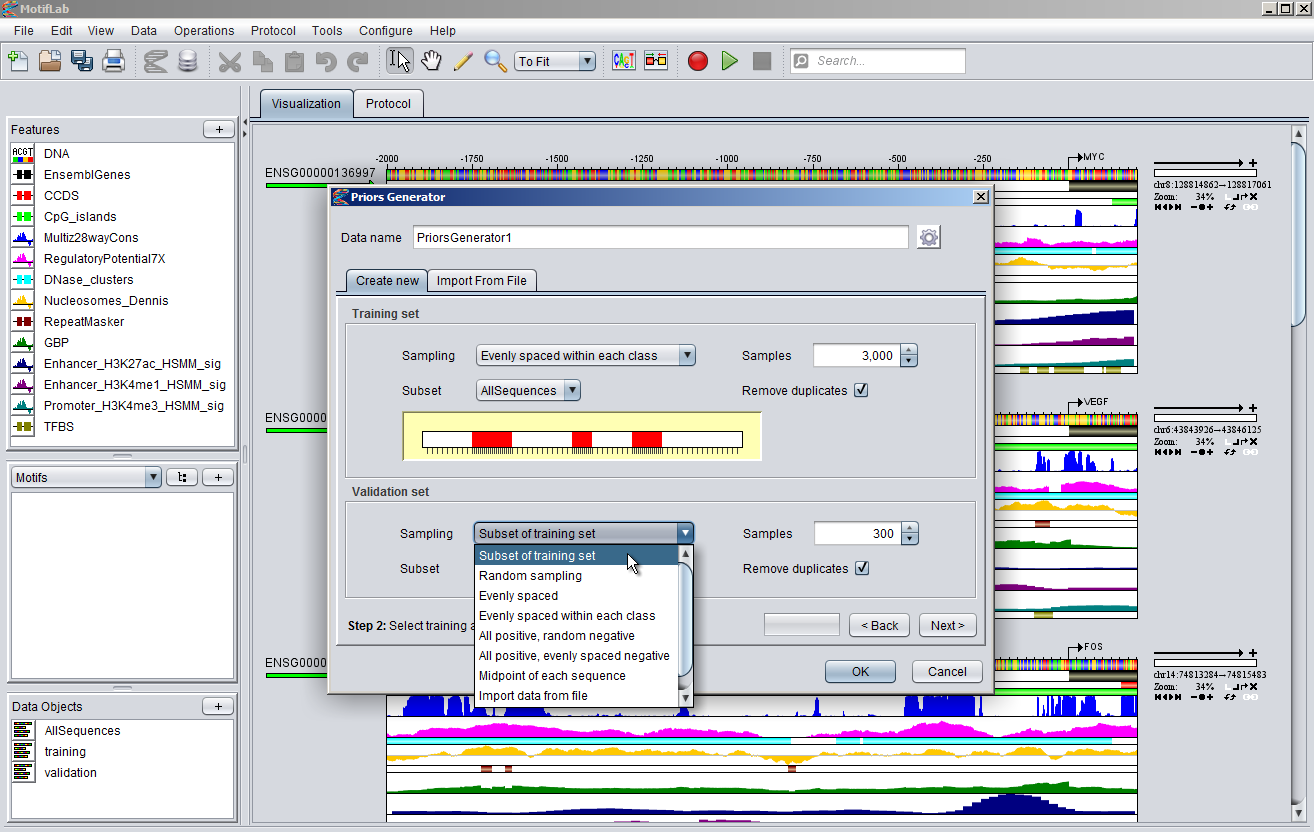Uncheck Remove duplicates in Validation set
Viewport: 1314px width, 832px height.
point(861,568)
